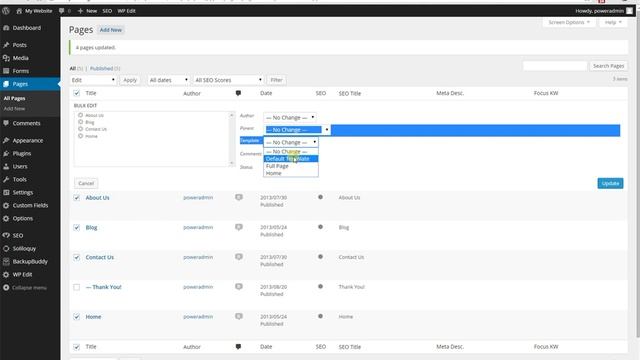Open Add New under Pages submenu
Screen dimensions: 640x360
[x=14, y=109]
